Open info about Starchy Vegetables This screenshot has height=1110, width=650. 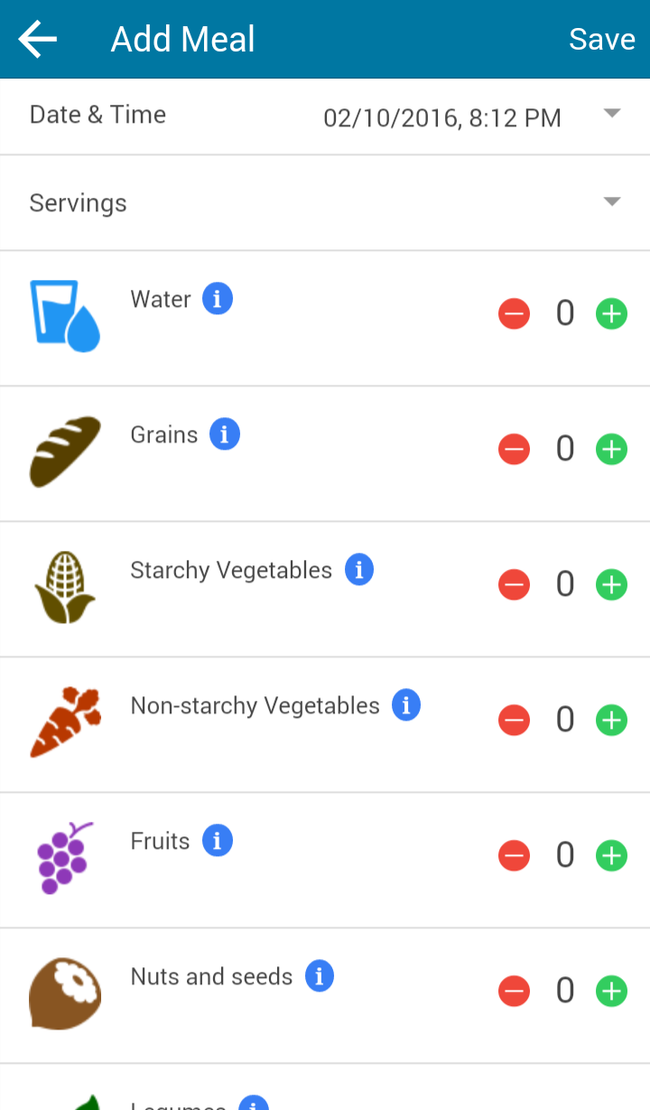click(358, 569)
